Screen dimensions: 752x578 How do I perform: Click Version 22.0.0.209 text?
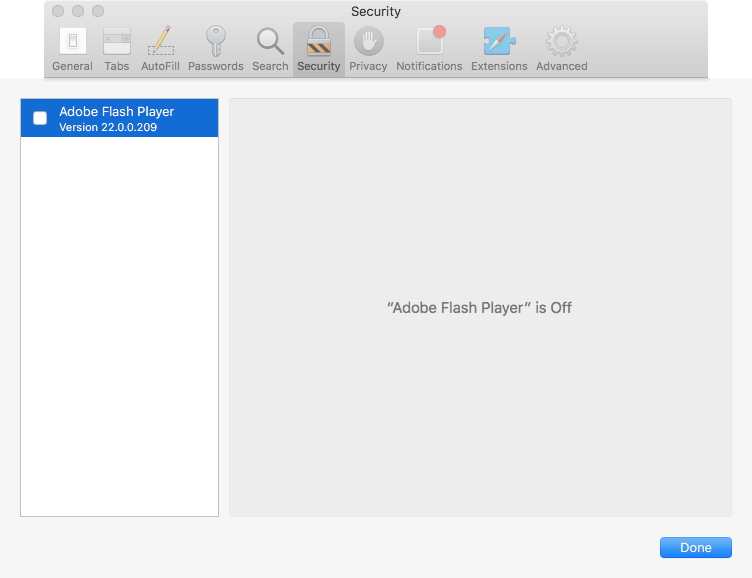(108, 127)
